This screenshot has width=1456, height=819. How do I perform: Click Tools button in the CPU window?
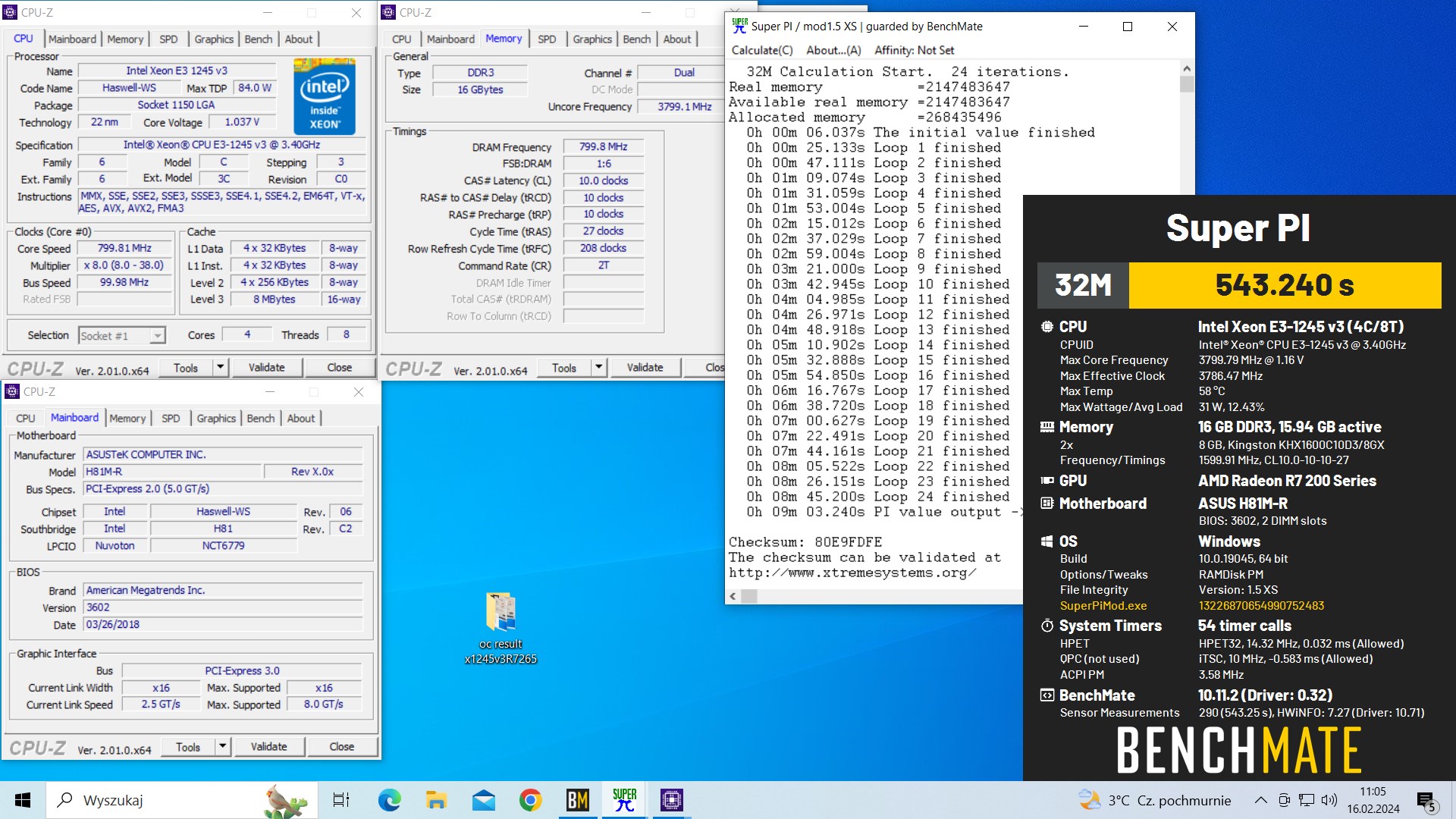(186, 367)
